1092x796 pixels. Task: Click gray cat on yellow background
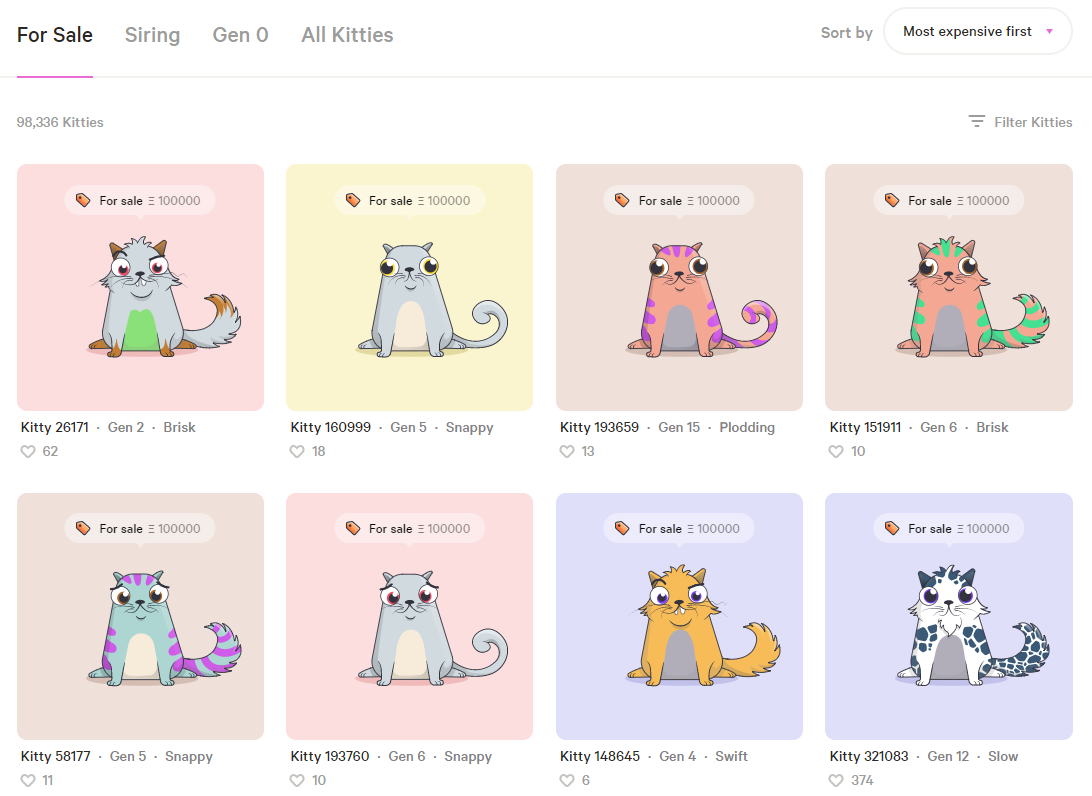point(432,299)
